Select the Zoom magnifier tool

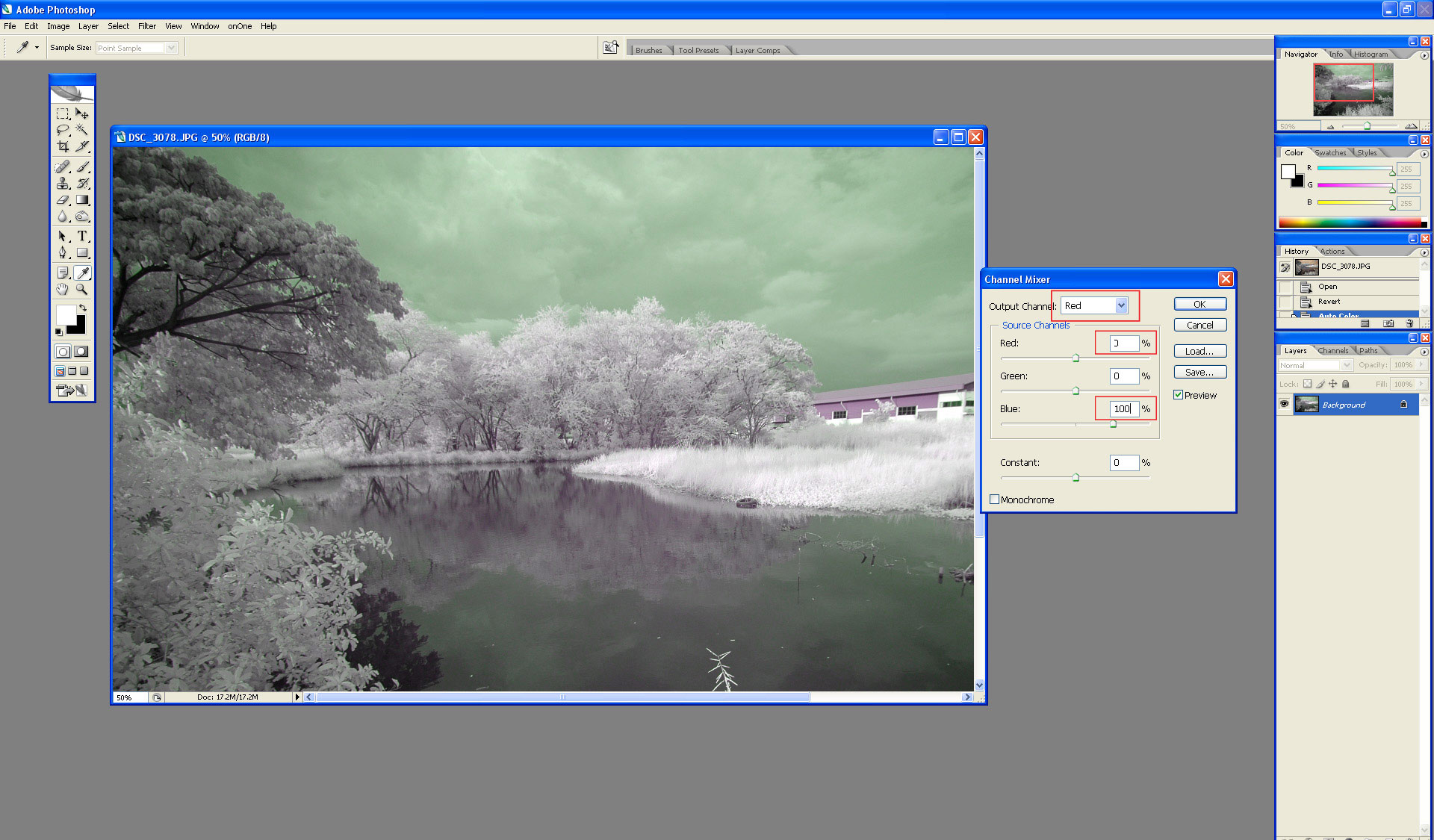click(x=82, y=289)
